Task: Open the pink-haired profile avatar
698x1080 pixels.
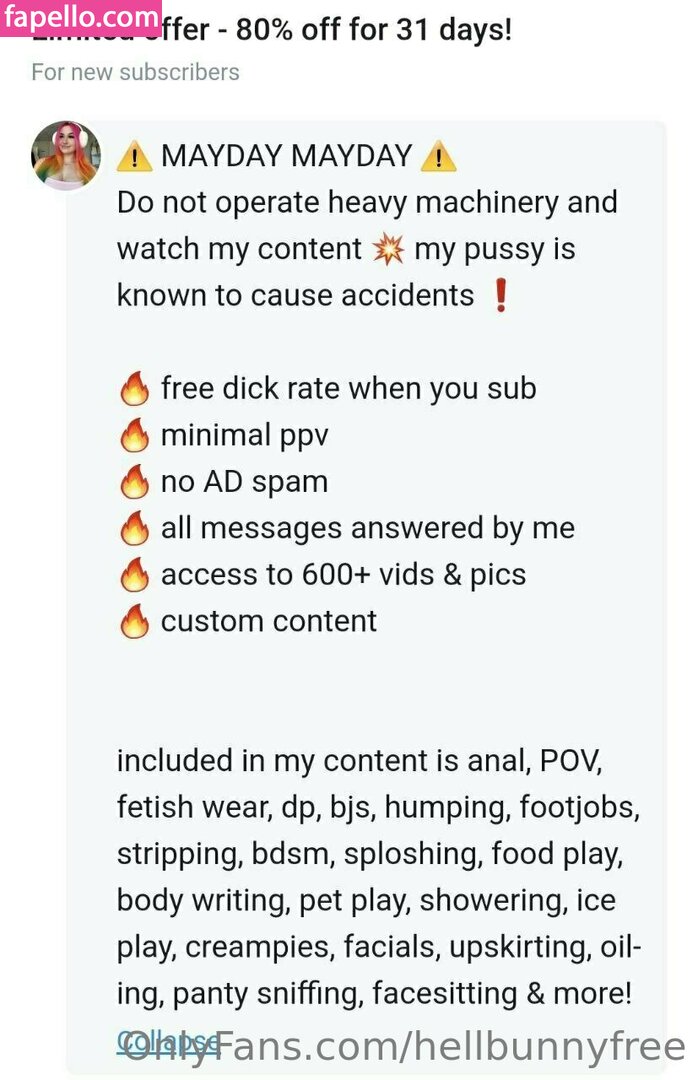Action: coord(66,155)
